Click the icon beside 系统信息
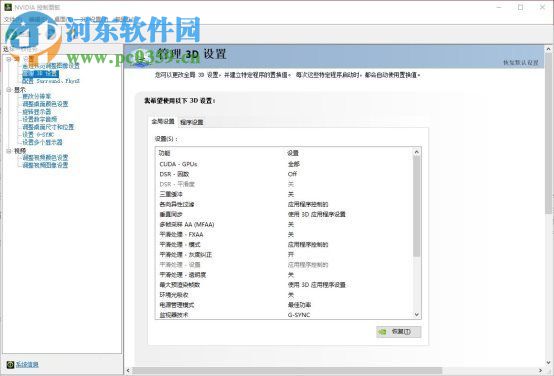554x376 pixels. point(11,364)
